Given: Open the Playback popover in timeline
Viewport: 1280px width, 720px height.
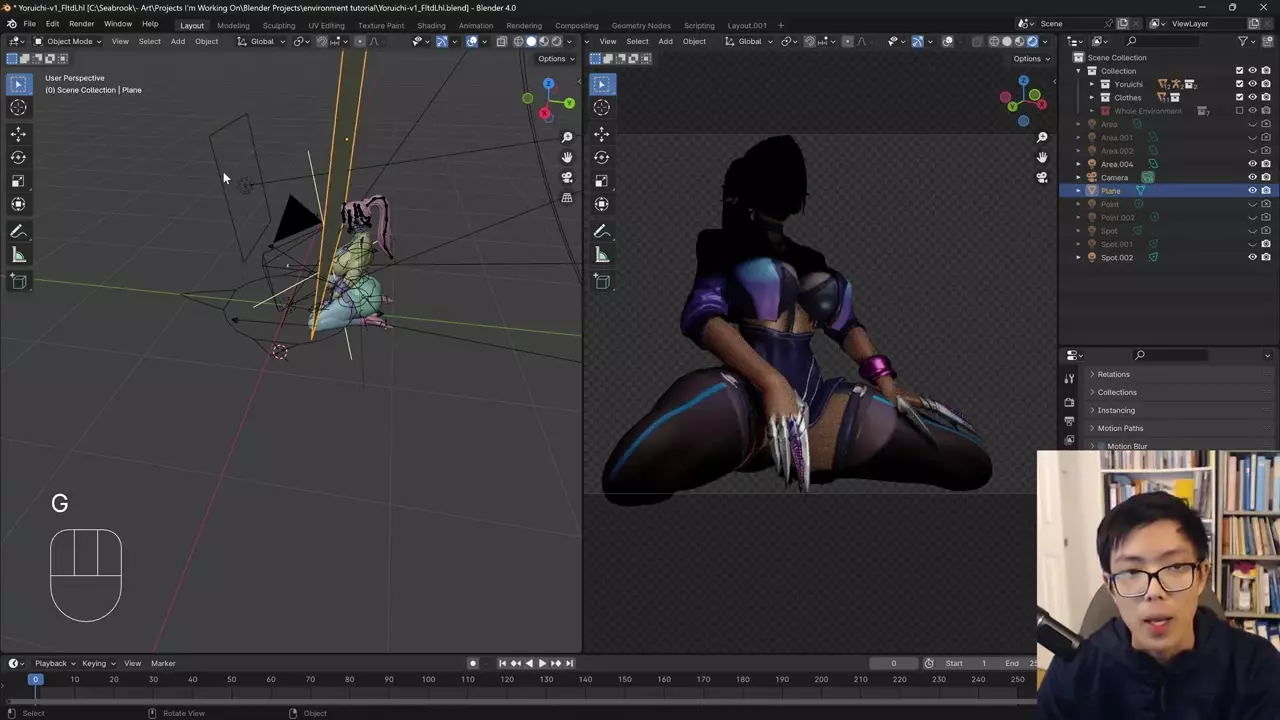Looking at the screenshot, I should click(51, 663).
